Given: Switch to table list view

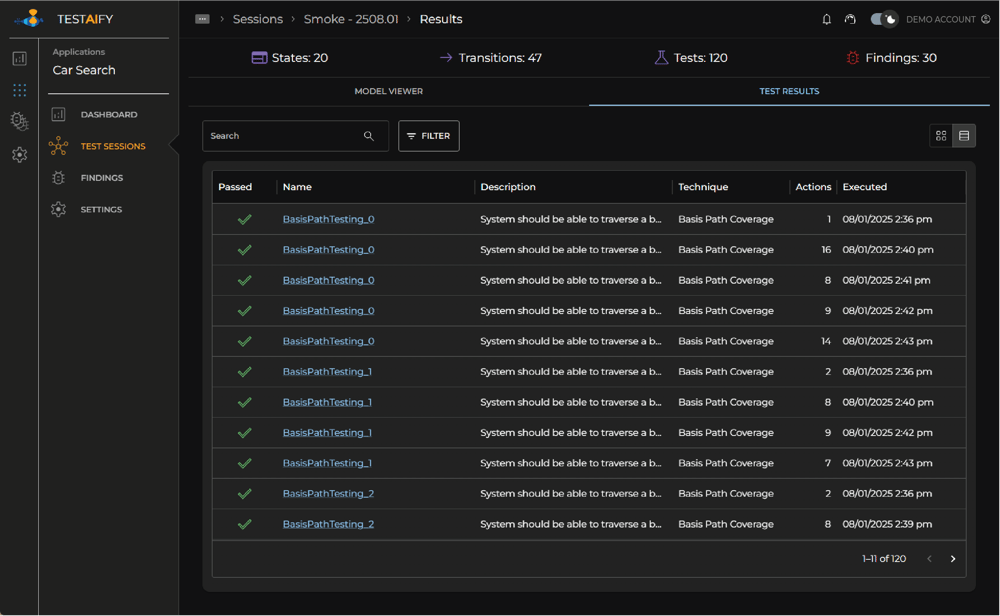Looking at the screenshot, I should pyautogui.click(x=964, y=136).
